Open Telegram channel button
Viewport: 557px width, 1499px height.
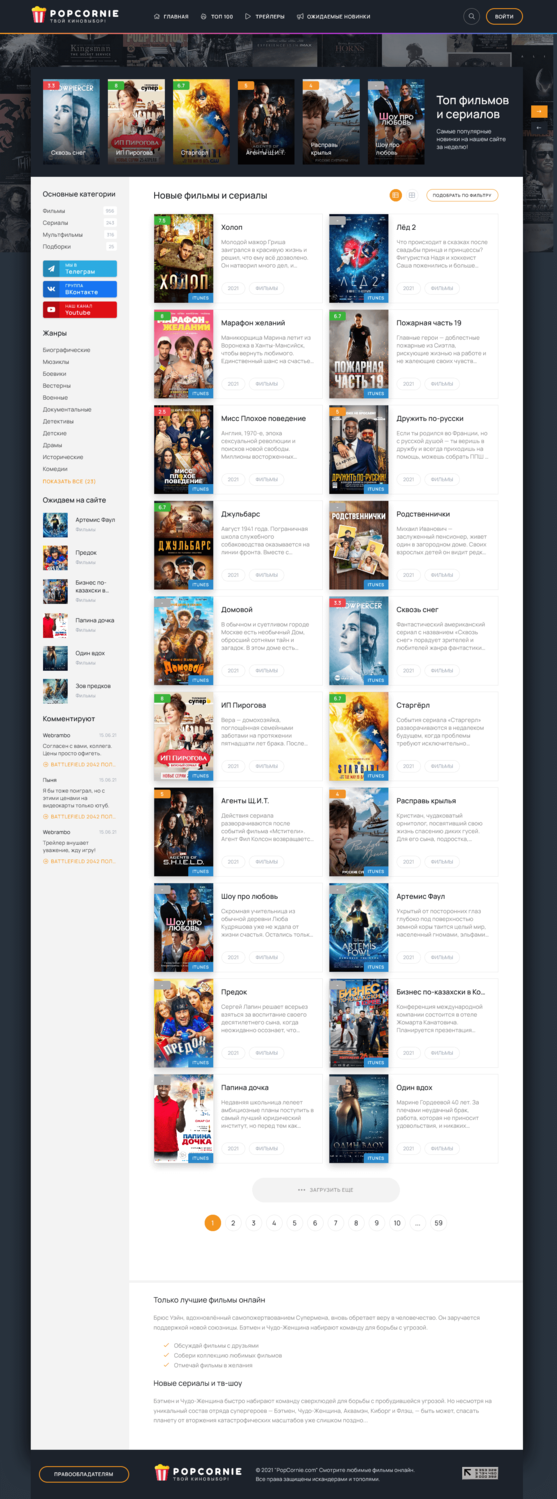pos(79,269)
